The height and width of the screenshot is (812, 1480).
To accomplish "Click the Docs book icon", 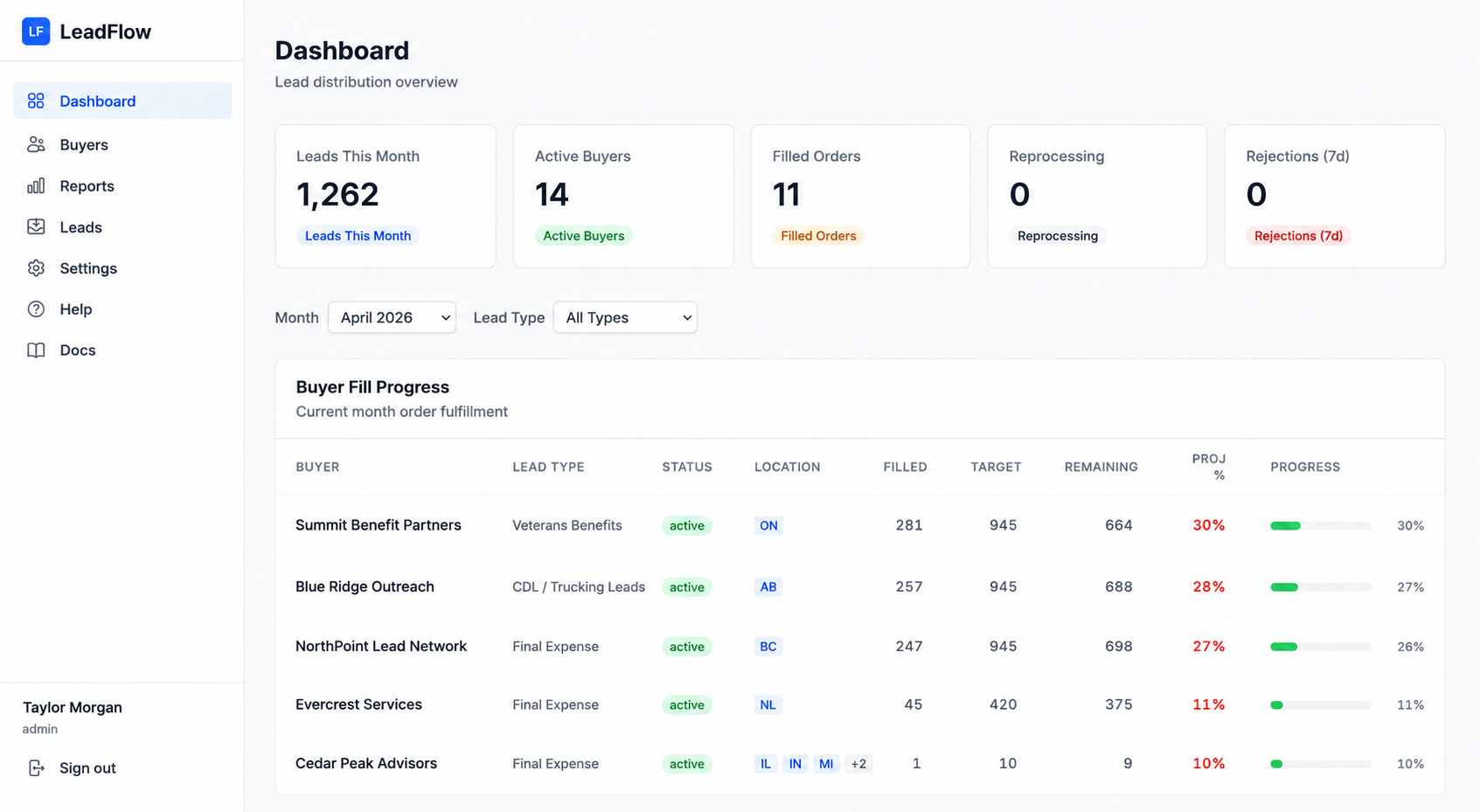I will click(36, 350).
